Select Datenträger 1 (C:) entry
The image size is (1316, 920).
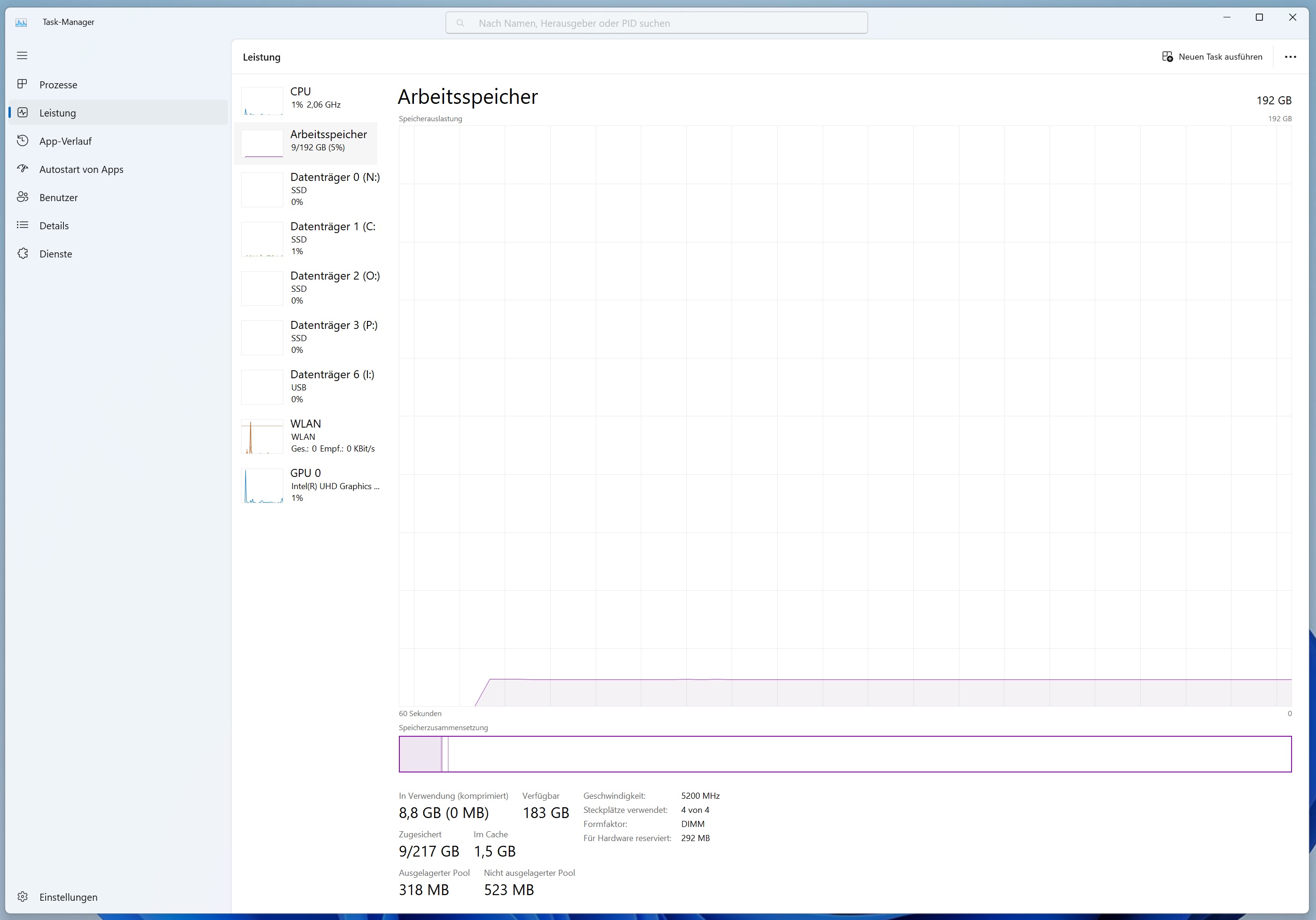(x=310, y=238)
